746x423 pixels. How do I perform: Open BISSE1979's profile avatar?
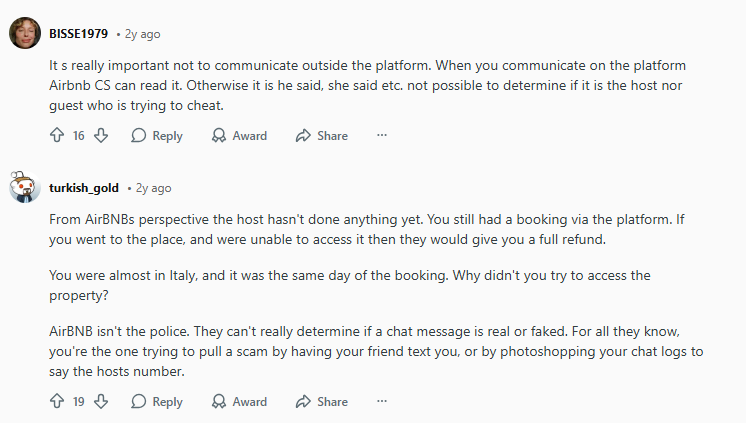(x=24, y=34)
